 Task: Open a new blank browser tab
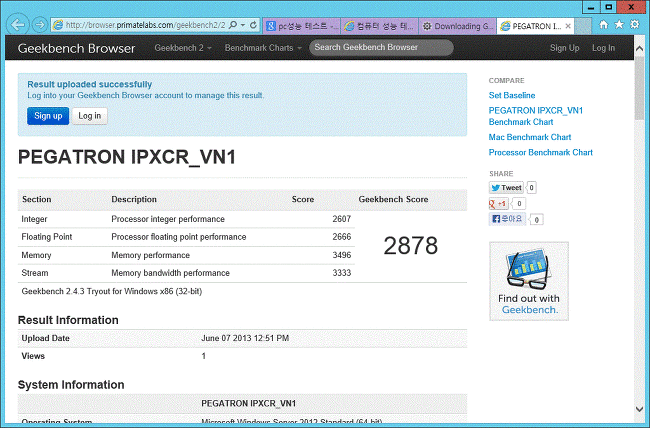coord(583,26)
